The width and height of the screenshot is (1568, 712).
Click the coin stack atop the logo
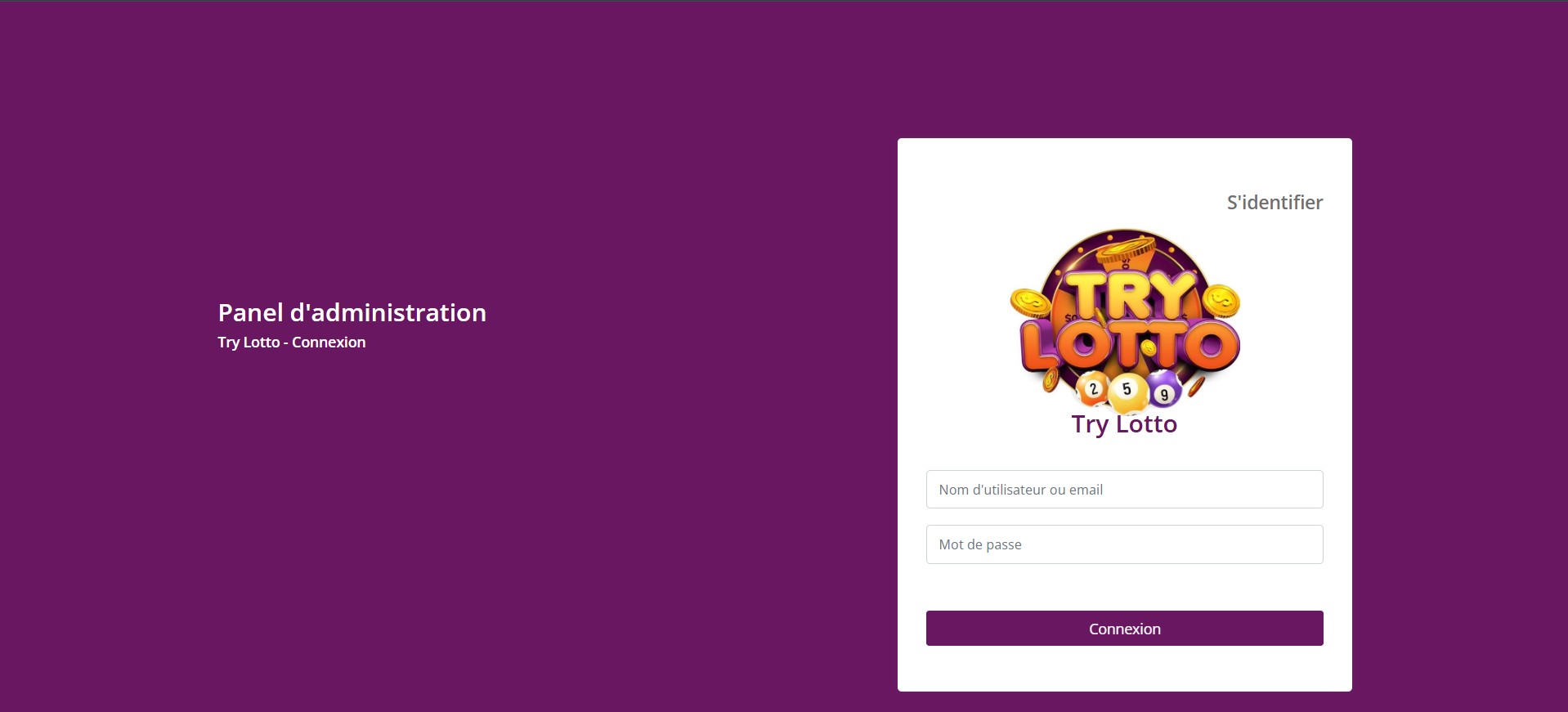click(1126, 249)
